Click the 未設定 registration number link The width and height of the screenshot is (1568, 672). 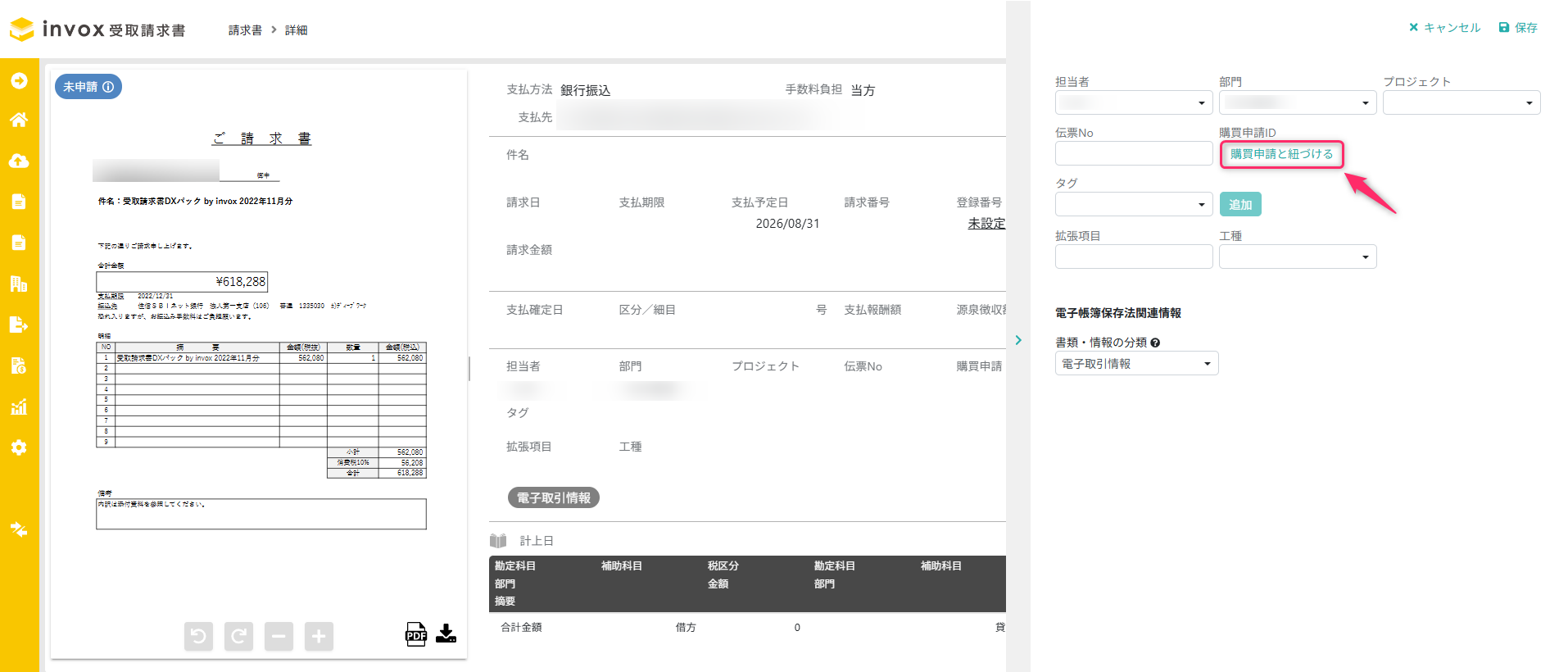pos(986,224)
